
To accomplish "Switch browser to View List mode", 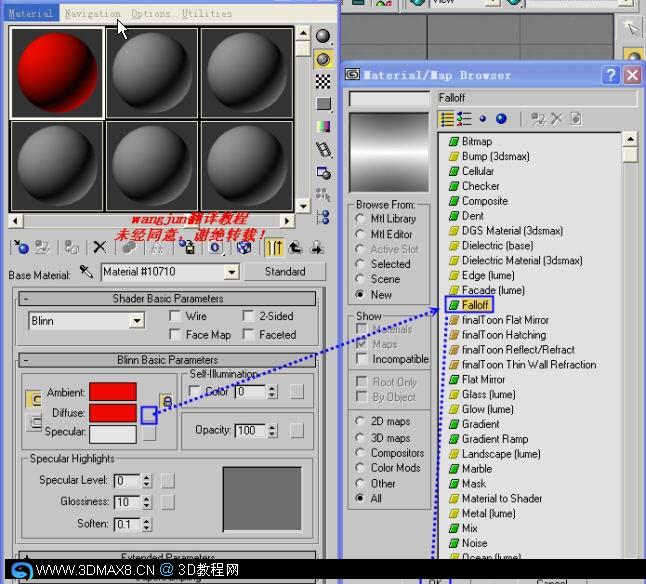I will 447,119.
